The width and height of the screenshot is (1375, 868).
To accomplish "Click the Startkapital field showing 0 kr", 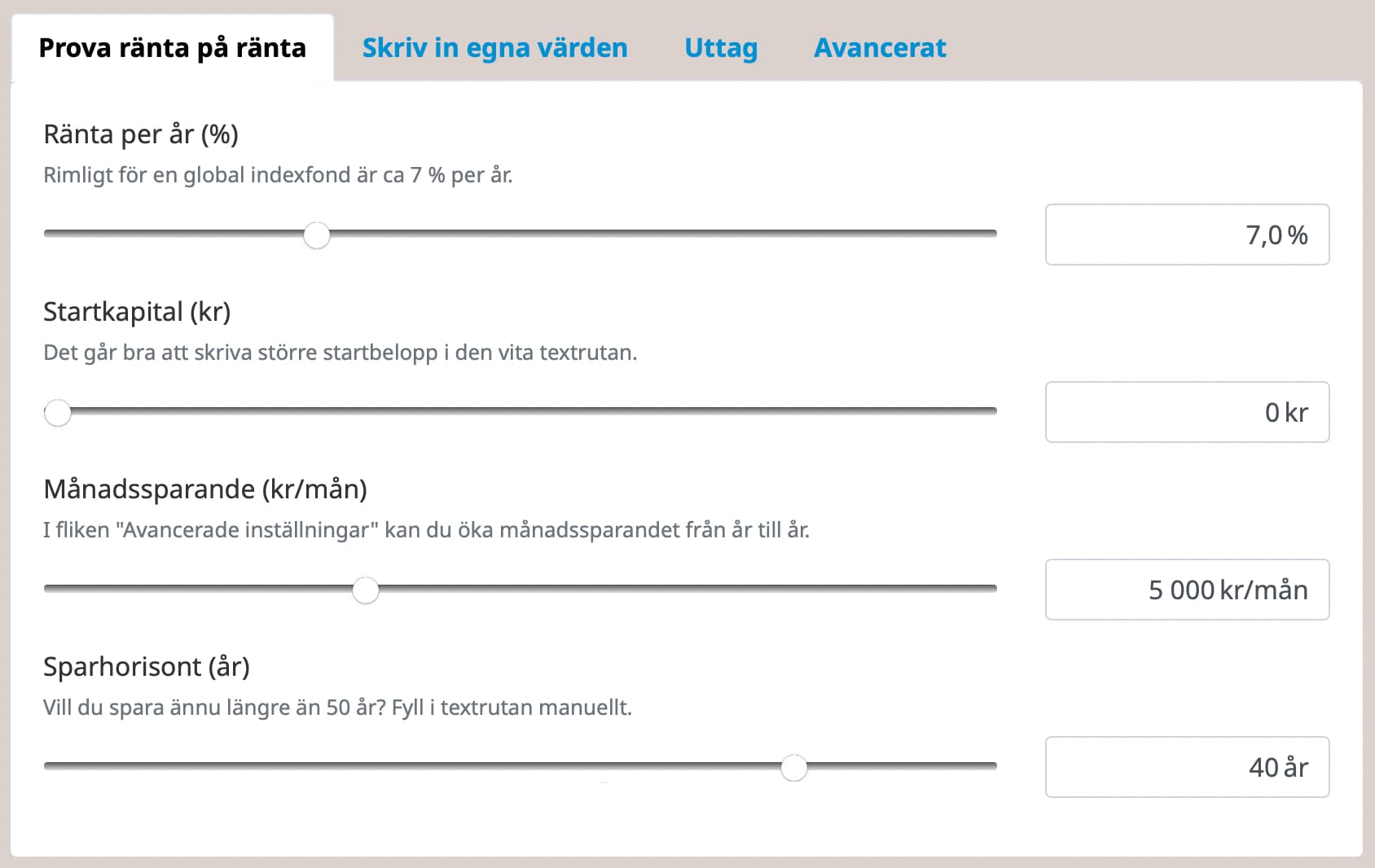I will [x=1187, y=413].
